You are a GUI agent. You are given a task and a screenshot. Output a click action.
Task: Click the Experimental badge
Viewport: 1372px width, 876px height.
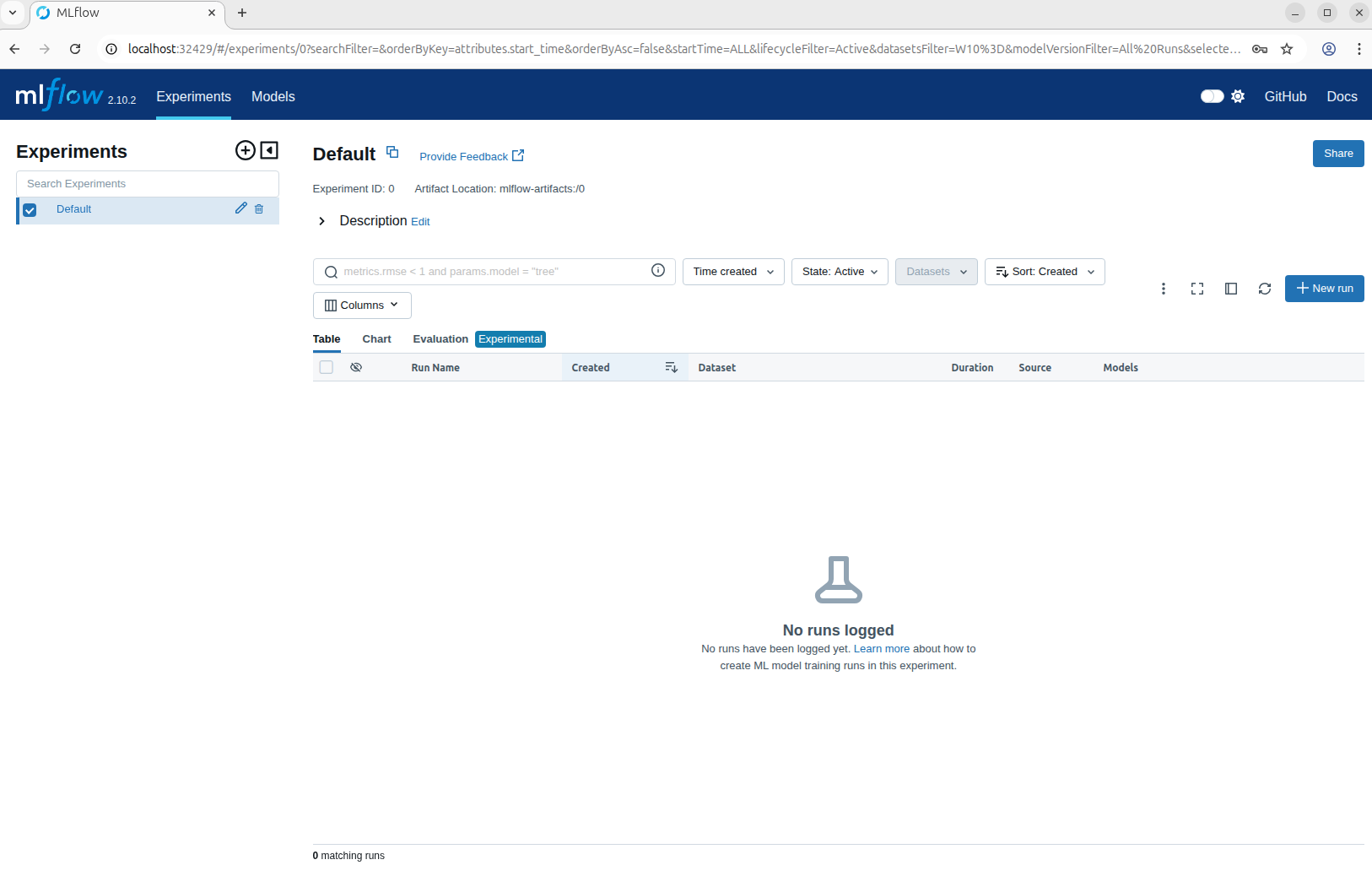510,339
